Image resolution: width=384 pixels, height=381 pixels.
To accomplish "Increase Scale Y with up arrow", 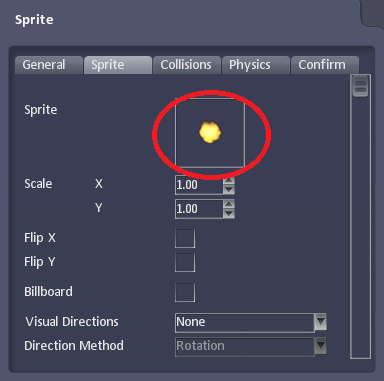I will click(x=229, y=204).
